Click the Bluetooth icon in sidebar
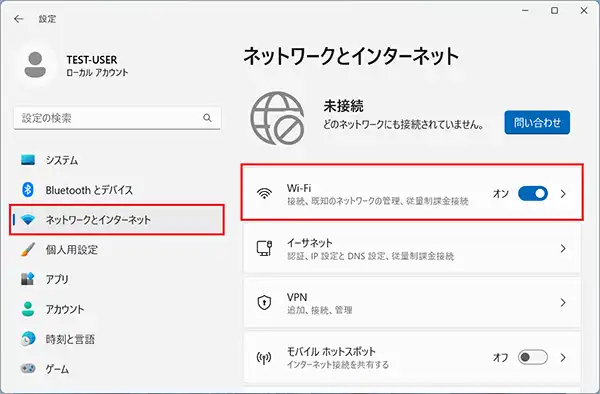 click(28, 190)
